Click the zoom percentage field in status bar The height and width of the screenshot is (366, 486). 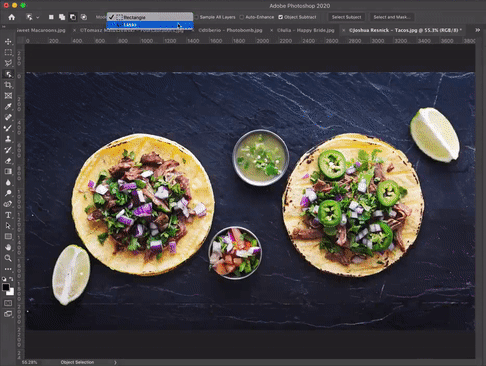click(29, 362)
